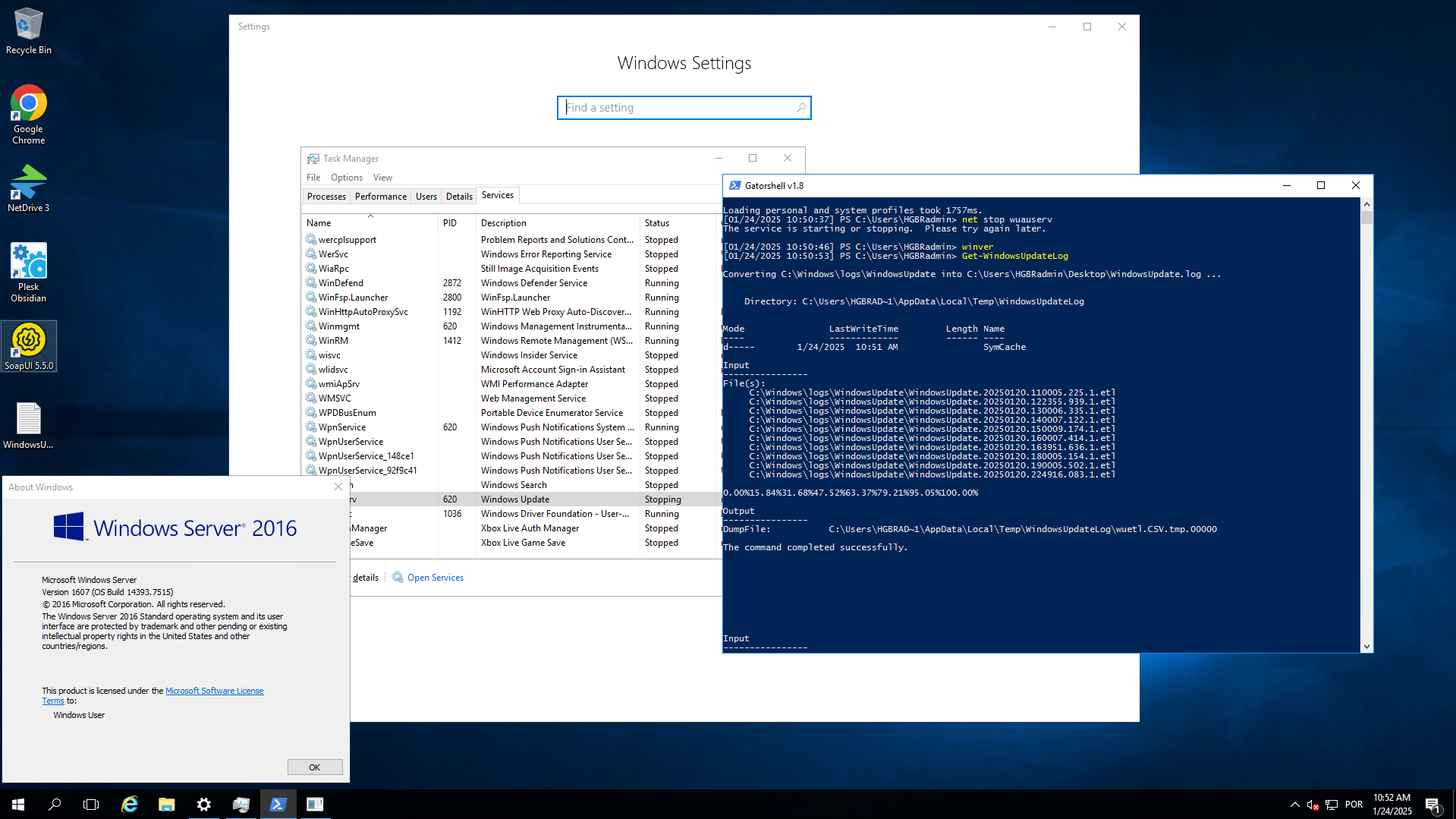Select the Services tab
Image resolution: width=1456 pixels, height=819 pixels.
tap(498, 195)
